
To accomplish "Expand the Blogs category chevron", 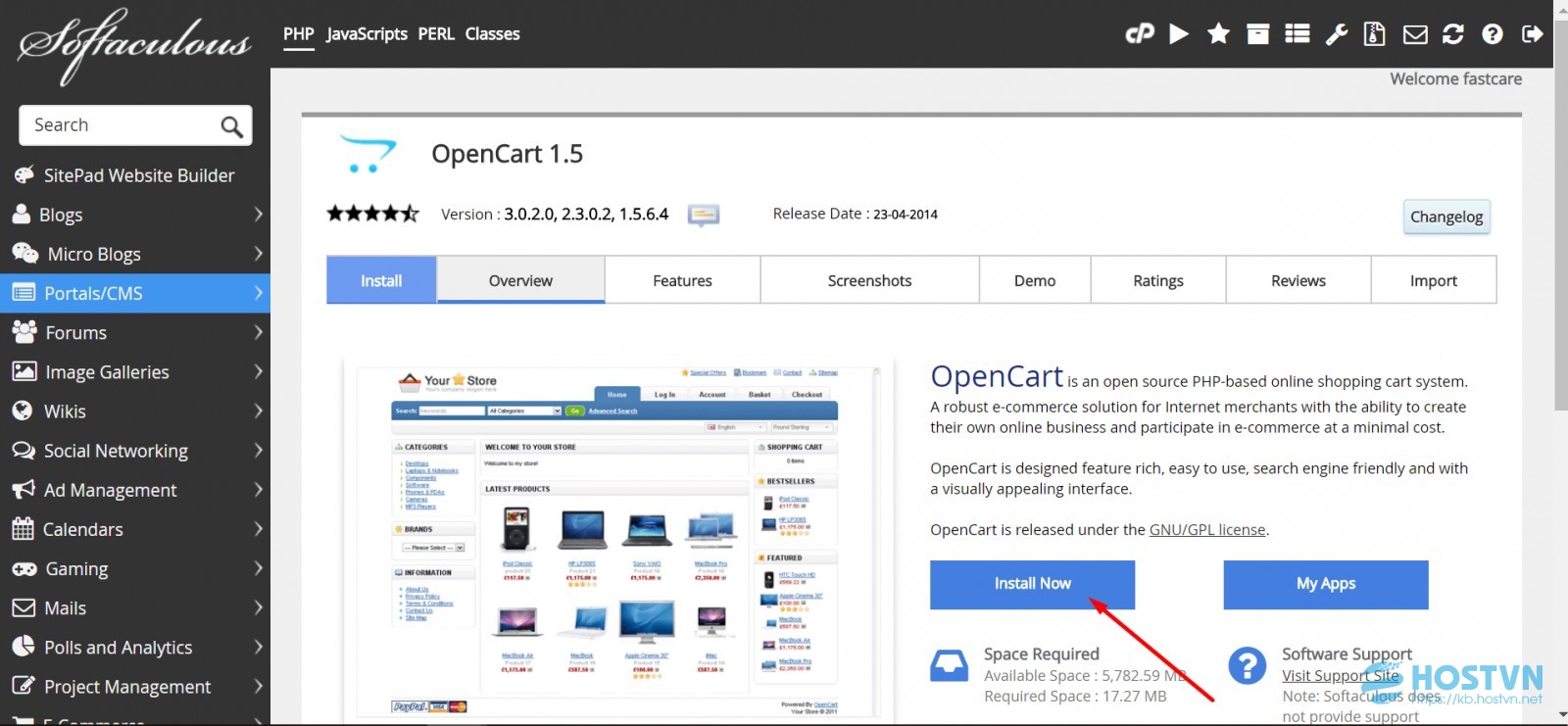I will tap(258, 214).
